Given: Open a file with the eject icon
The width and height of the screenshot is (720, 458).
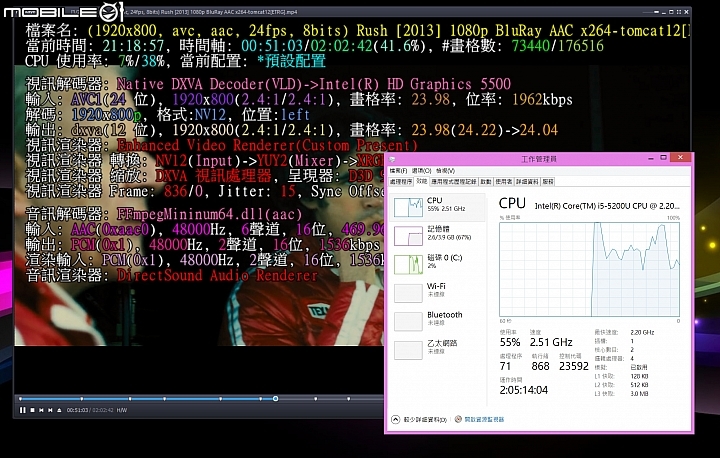Looking at the screenshot, I should click(59, 410).
